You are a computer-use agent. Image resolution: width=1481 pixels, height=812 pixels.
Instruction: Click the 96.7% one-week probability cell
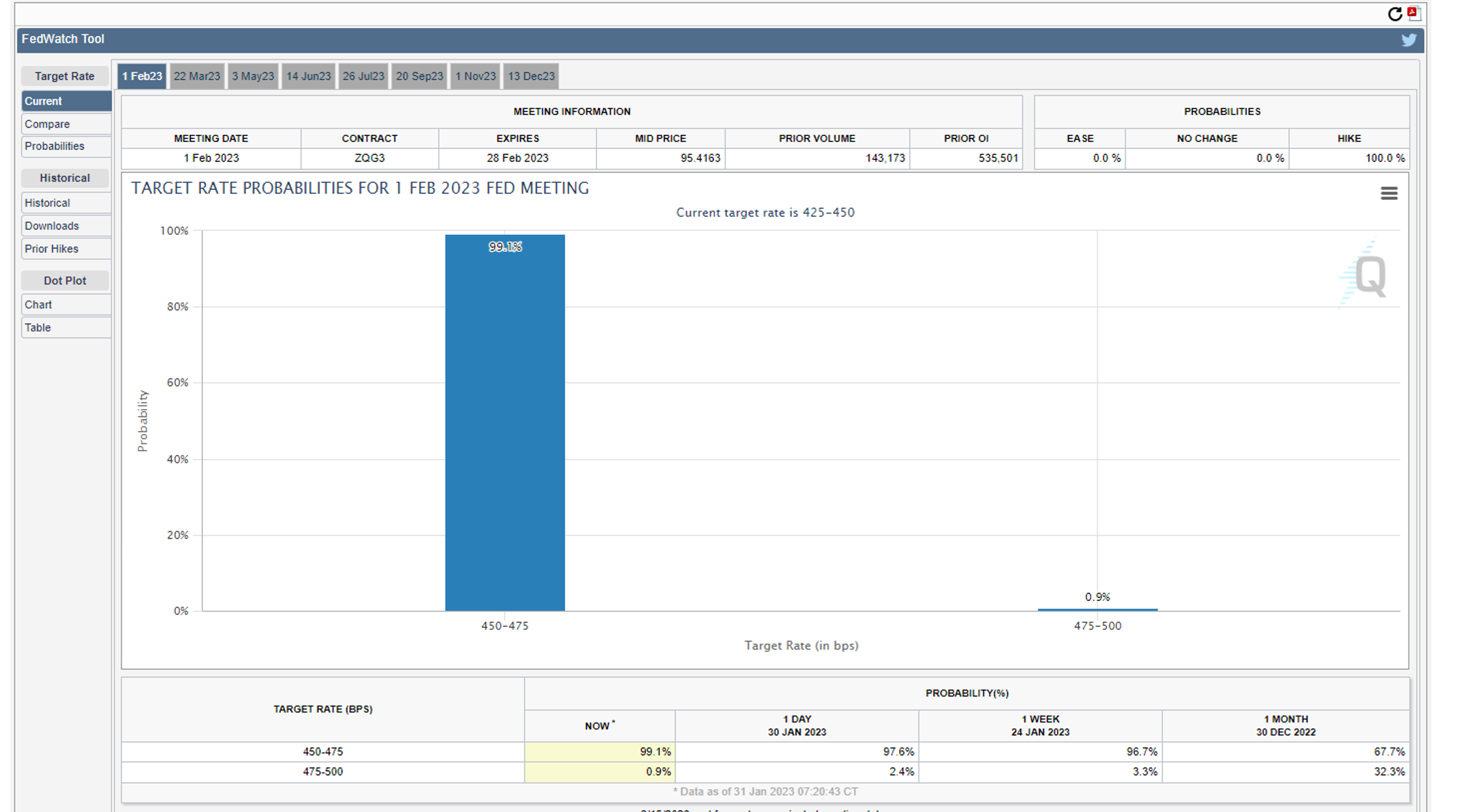point(1041,752)
